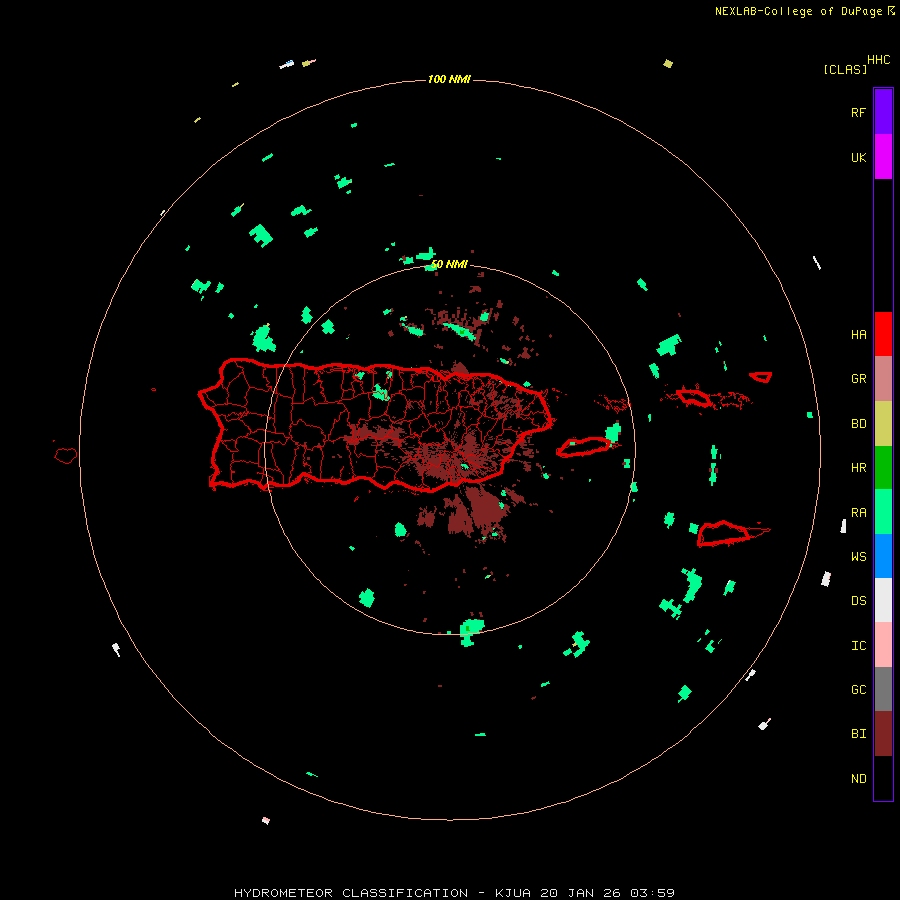Click the RA light green legend swatch
The height and width of the screenshot is (900, 900).
tap(883, 512)
